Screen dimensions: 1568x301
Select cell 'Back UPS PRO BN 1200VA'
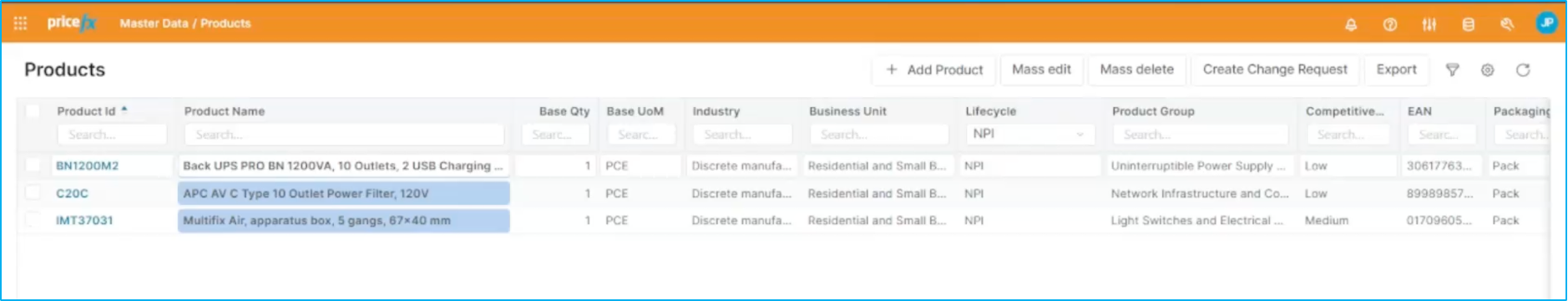point(344,166)
